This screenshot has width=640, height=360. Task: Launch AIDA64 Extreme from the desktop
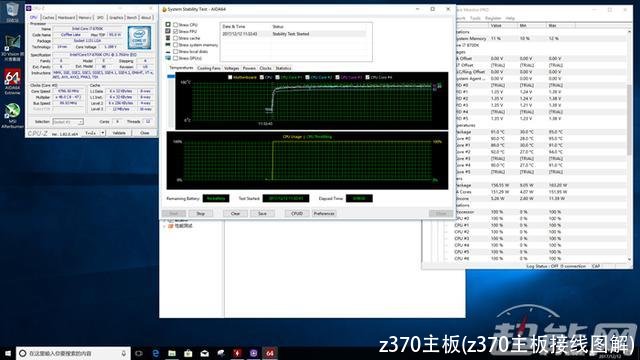tap(12, 82)
